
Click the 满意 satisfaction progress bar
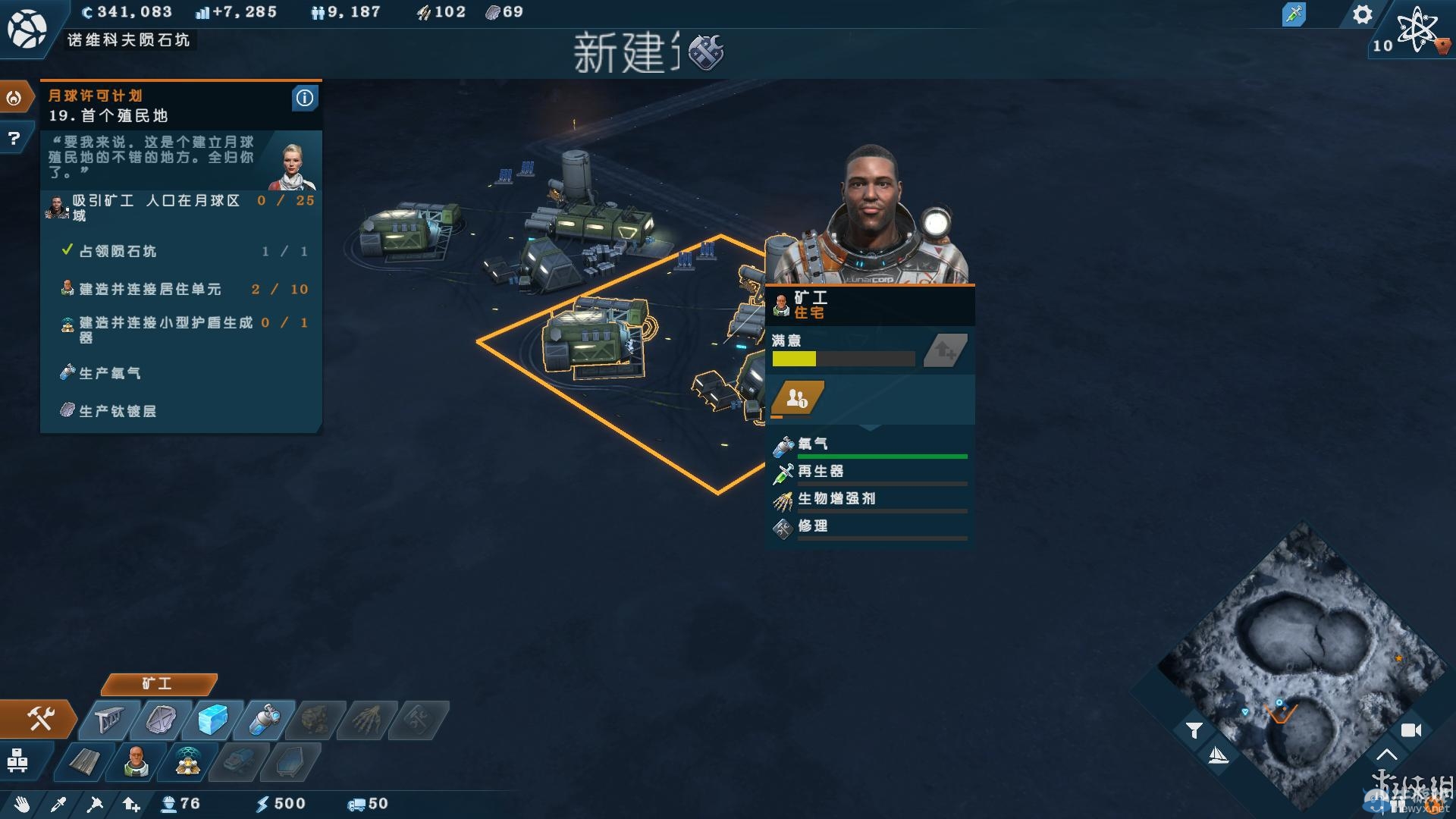843,359
